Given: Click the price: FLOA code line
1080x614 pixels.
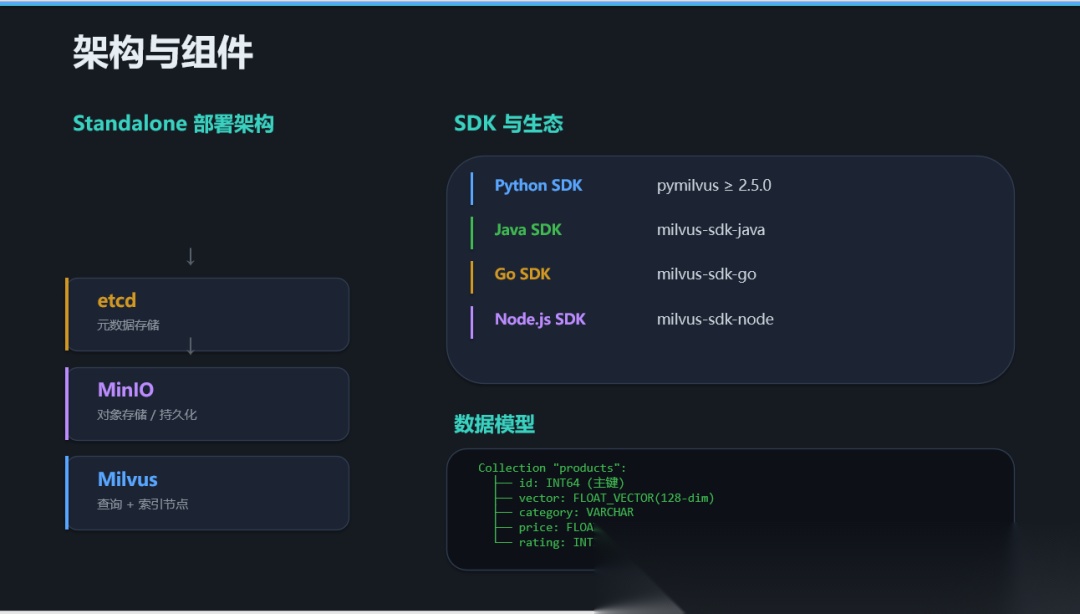Looking at the screenshot, I should click(x=556, y=527).
